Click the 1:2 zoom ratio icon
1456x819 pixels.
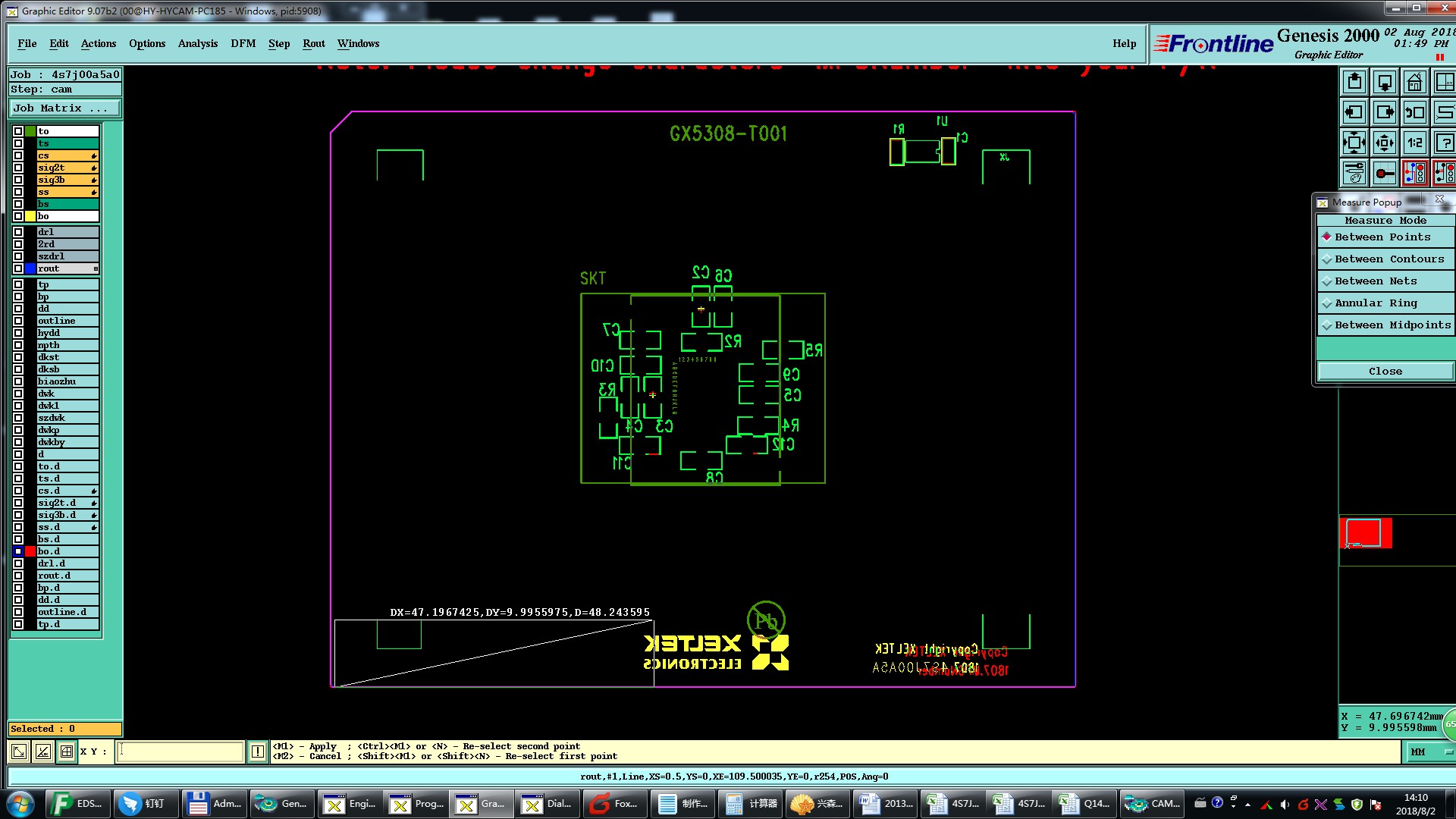1414,143
